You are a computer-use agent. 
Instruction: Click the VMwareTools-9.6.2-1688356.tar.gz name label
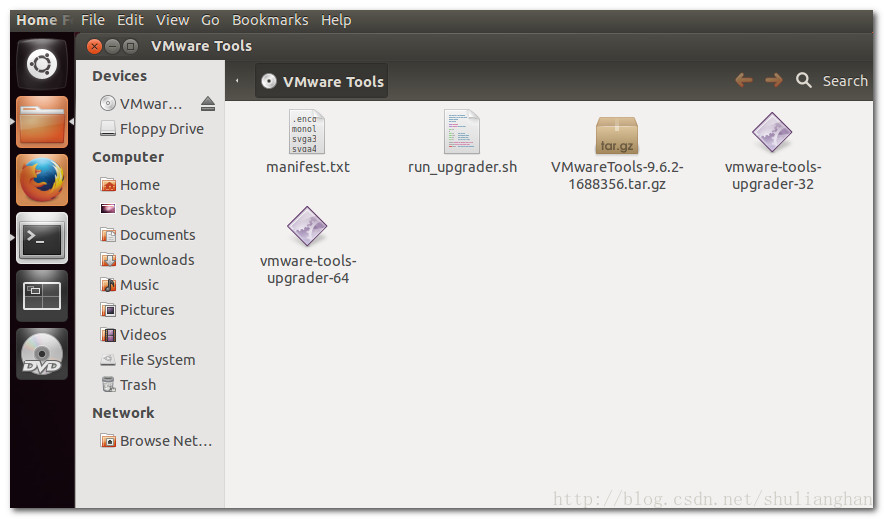point(617,176)
